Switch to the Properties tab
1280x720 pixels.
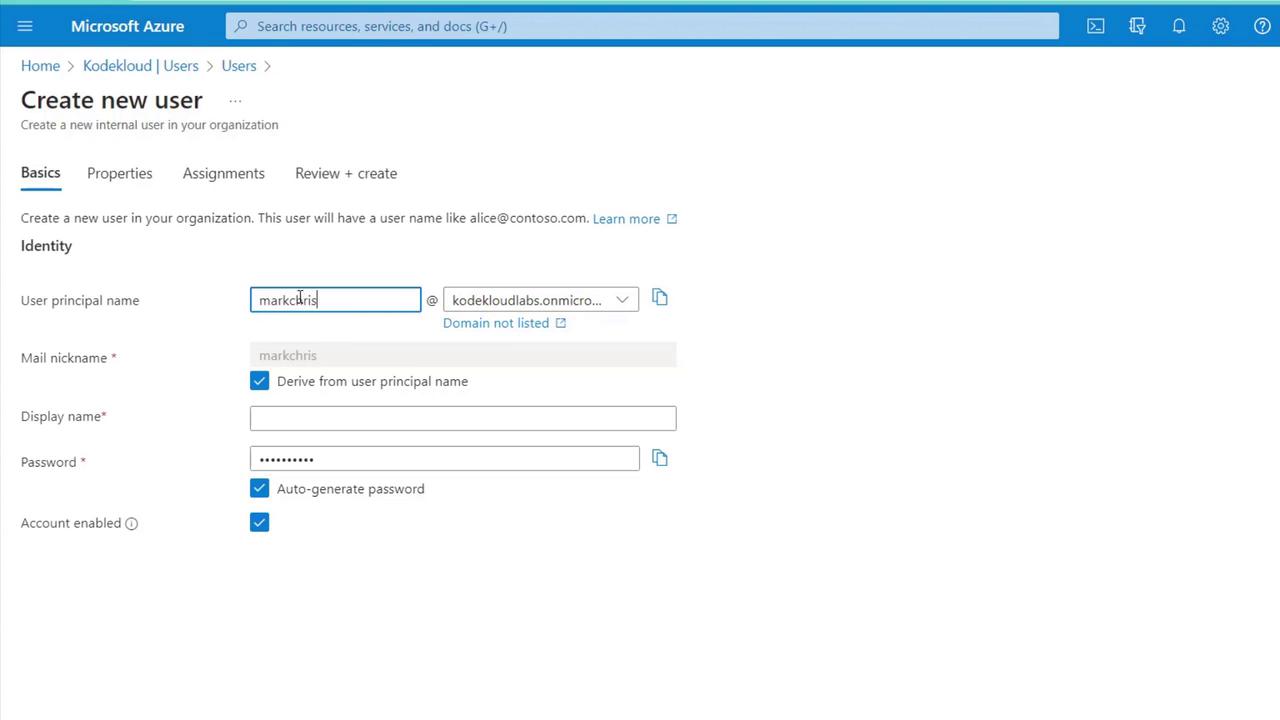click(x=120, y=173)
